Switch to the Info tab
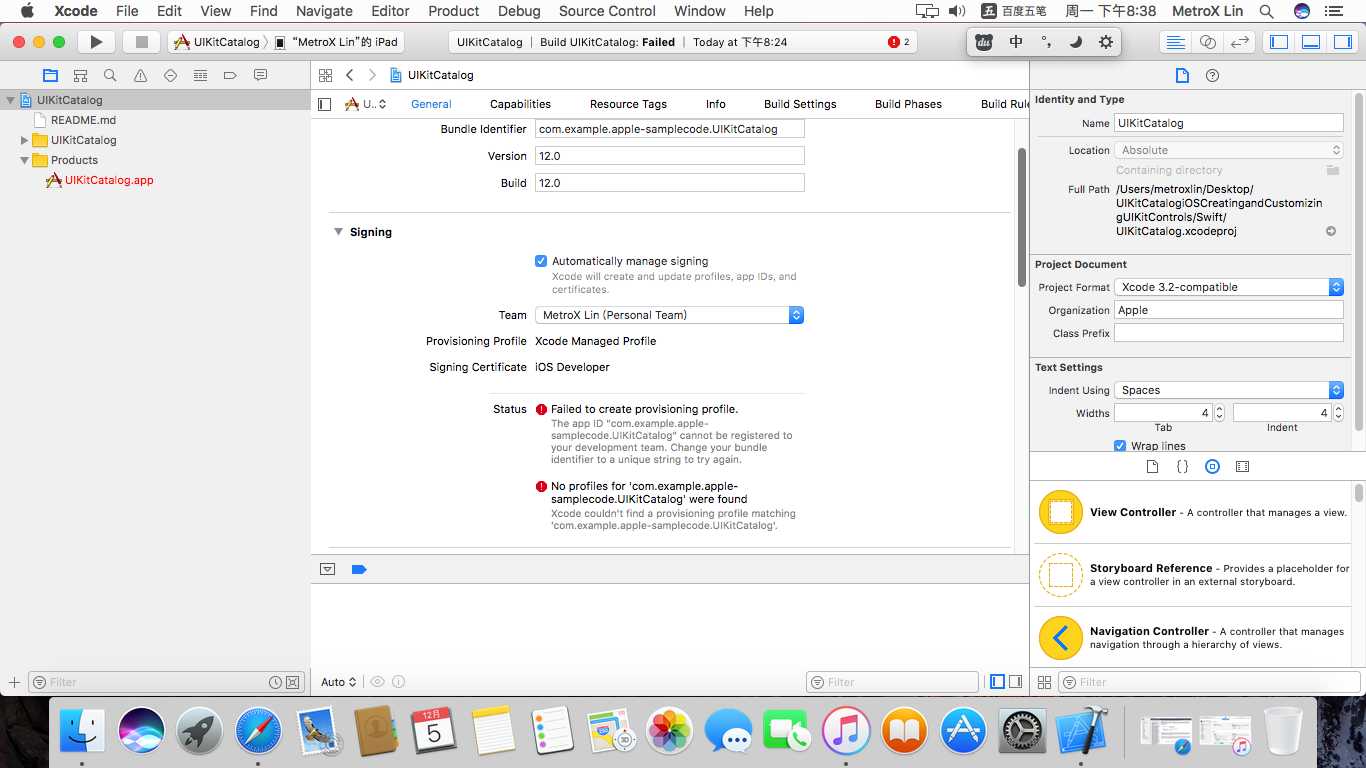Image resolution: width=1366 pixels, height=768 pixels. coord(715,104)
